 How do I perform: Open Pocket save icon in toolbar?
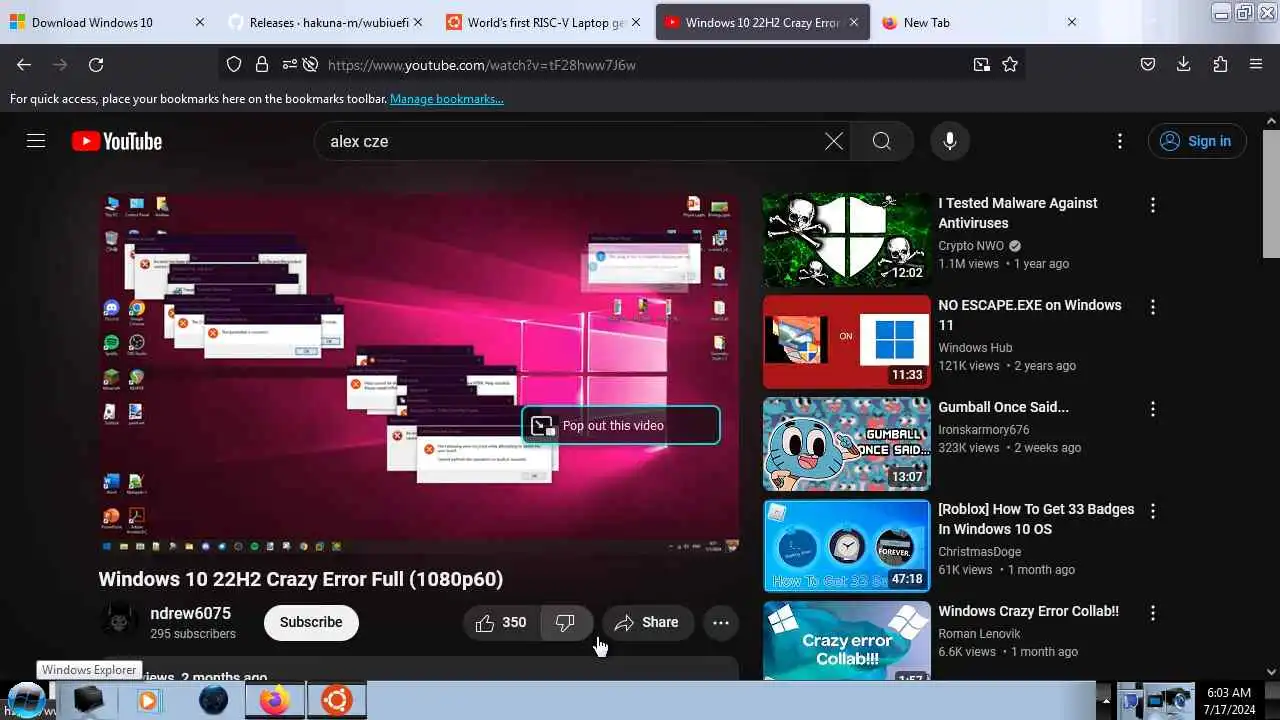pos(1148,64)
